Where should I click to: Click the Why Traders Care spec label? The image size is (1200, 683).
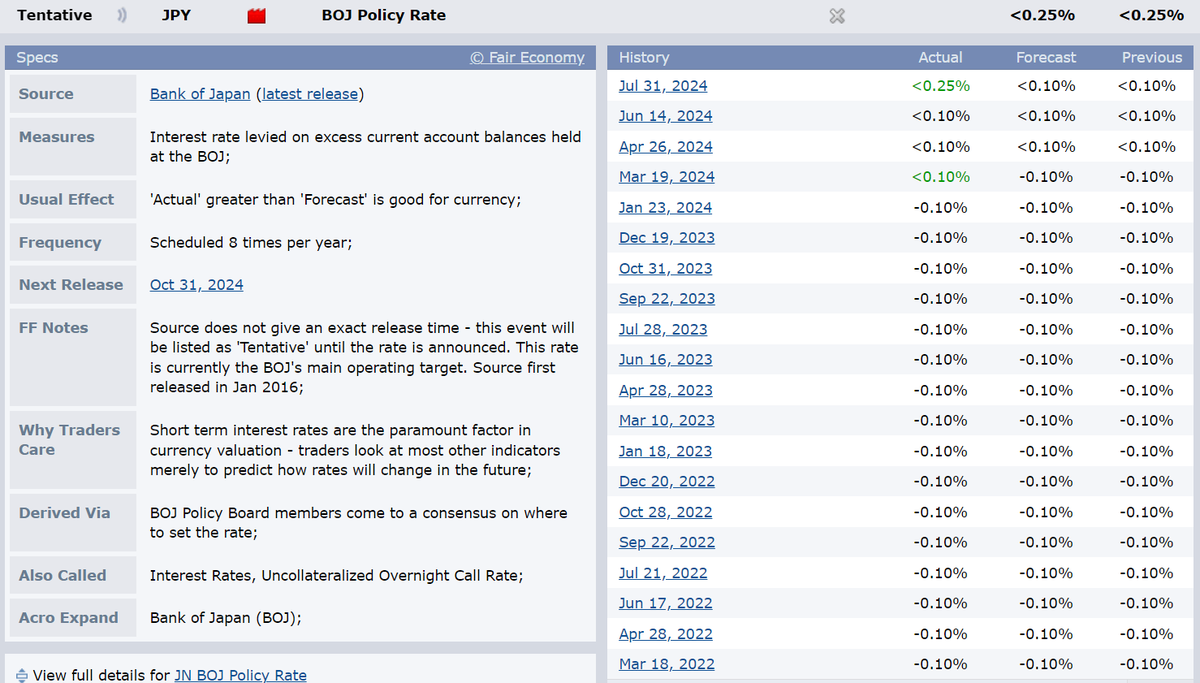69,440
